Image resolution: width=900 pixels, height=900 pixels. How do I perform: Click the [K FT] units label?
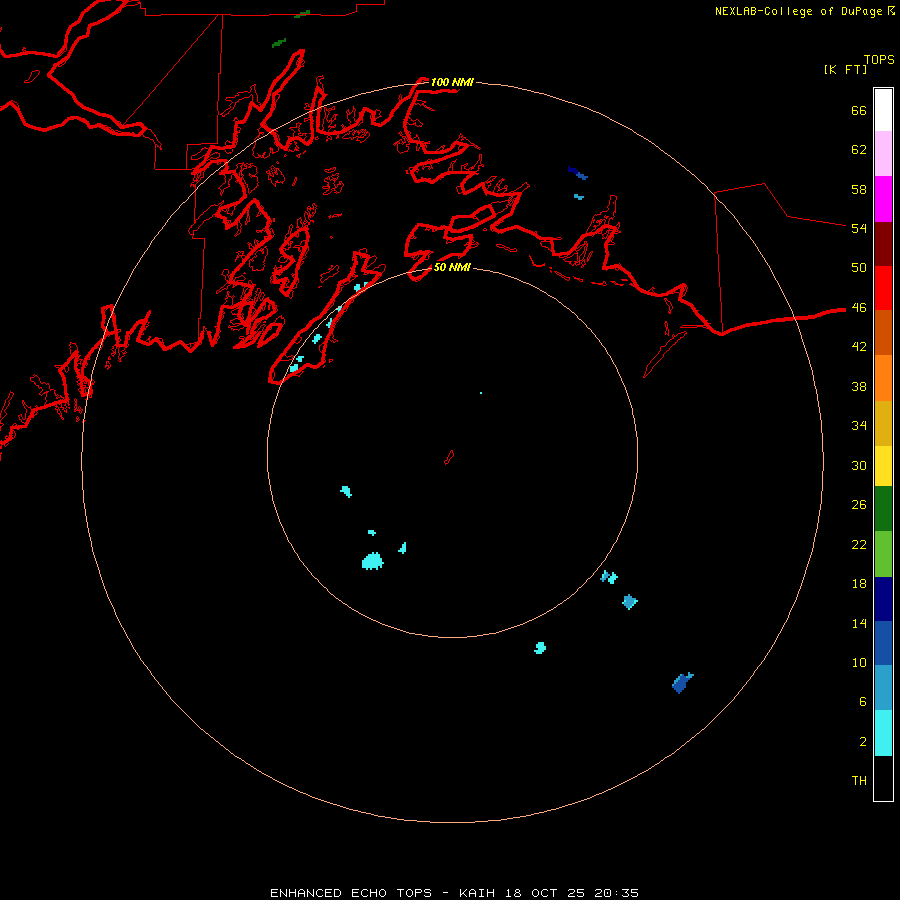(x=845, y=69)
